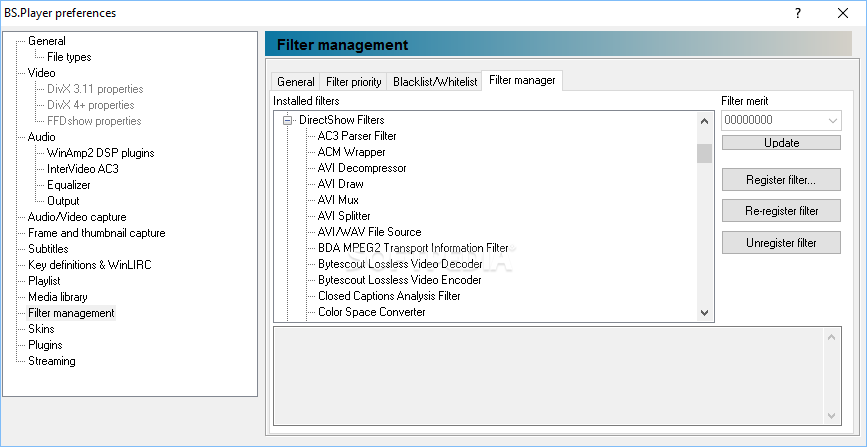Click the installed filters scrollbar thumb

(704, 153)
